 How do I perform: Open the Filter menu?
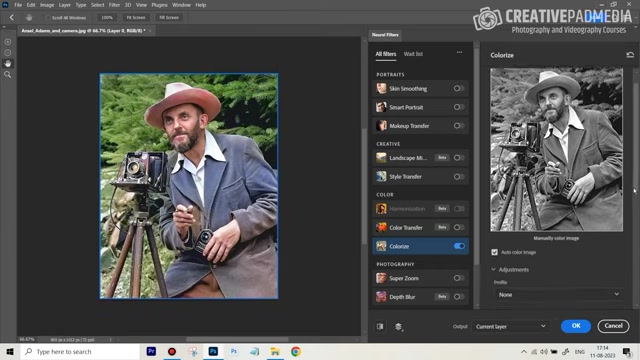114,5
